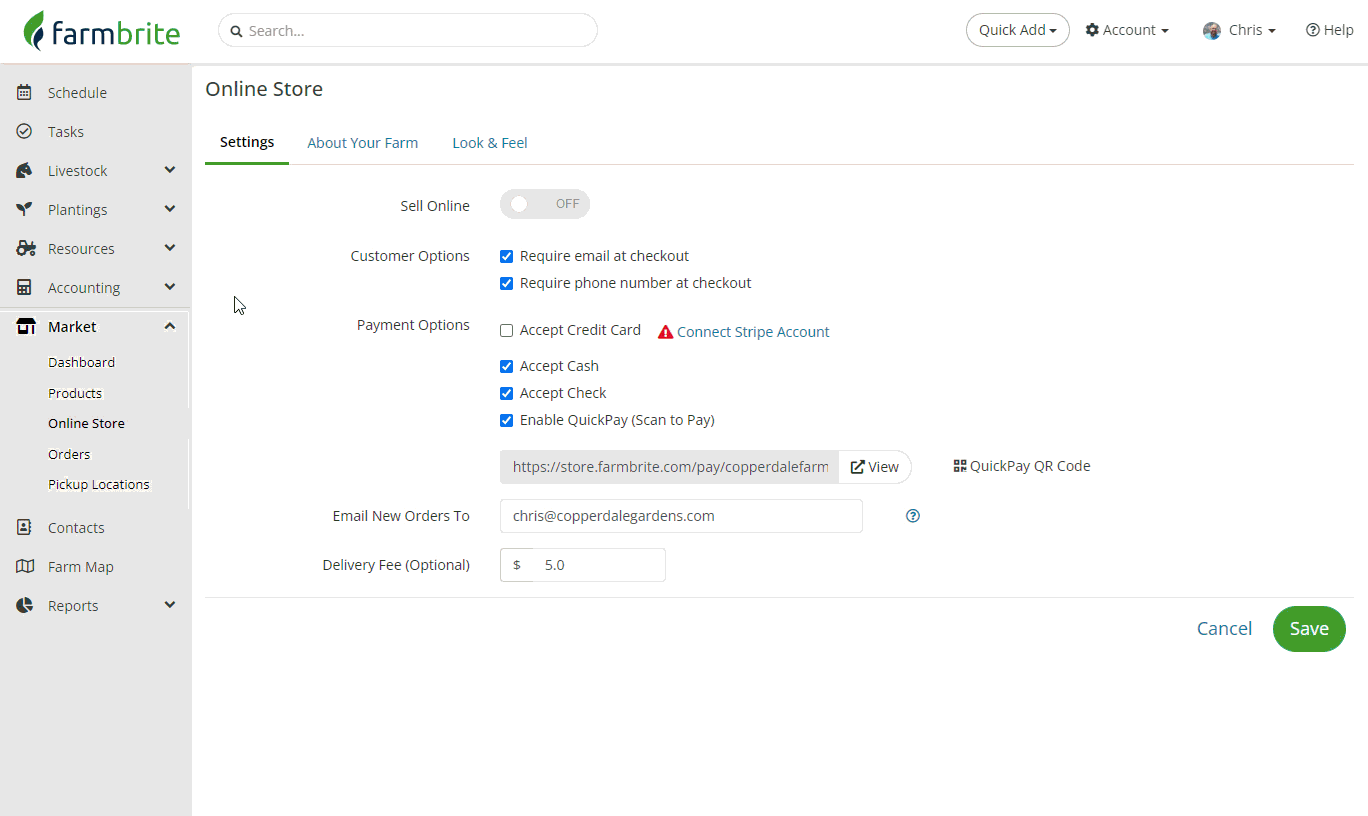Expand the Plantings menu chevron
The image size is (1368, 816).
pyautogui.click(x=170, y=209)
